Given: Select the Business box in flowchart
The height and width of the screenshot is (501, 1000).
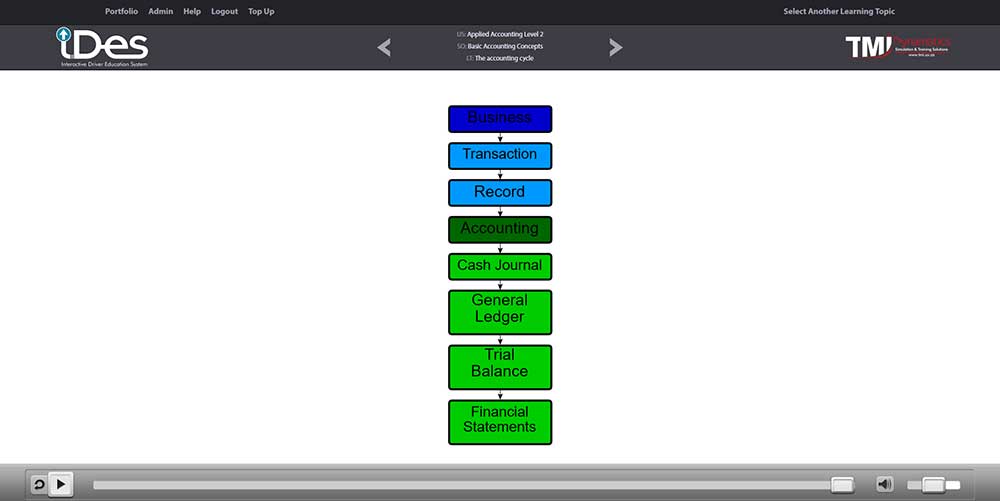Looking at the screenshot, I should pos(500,119).
